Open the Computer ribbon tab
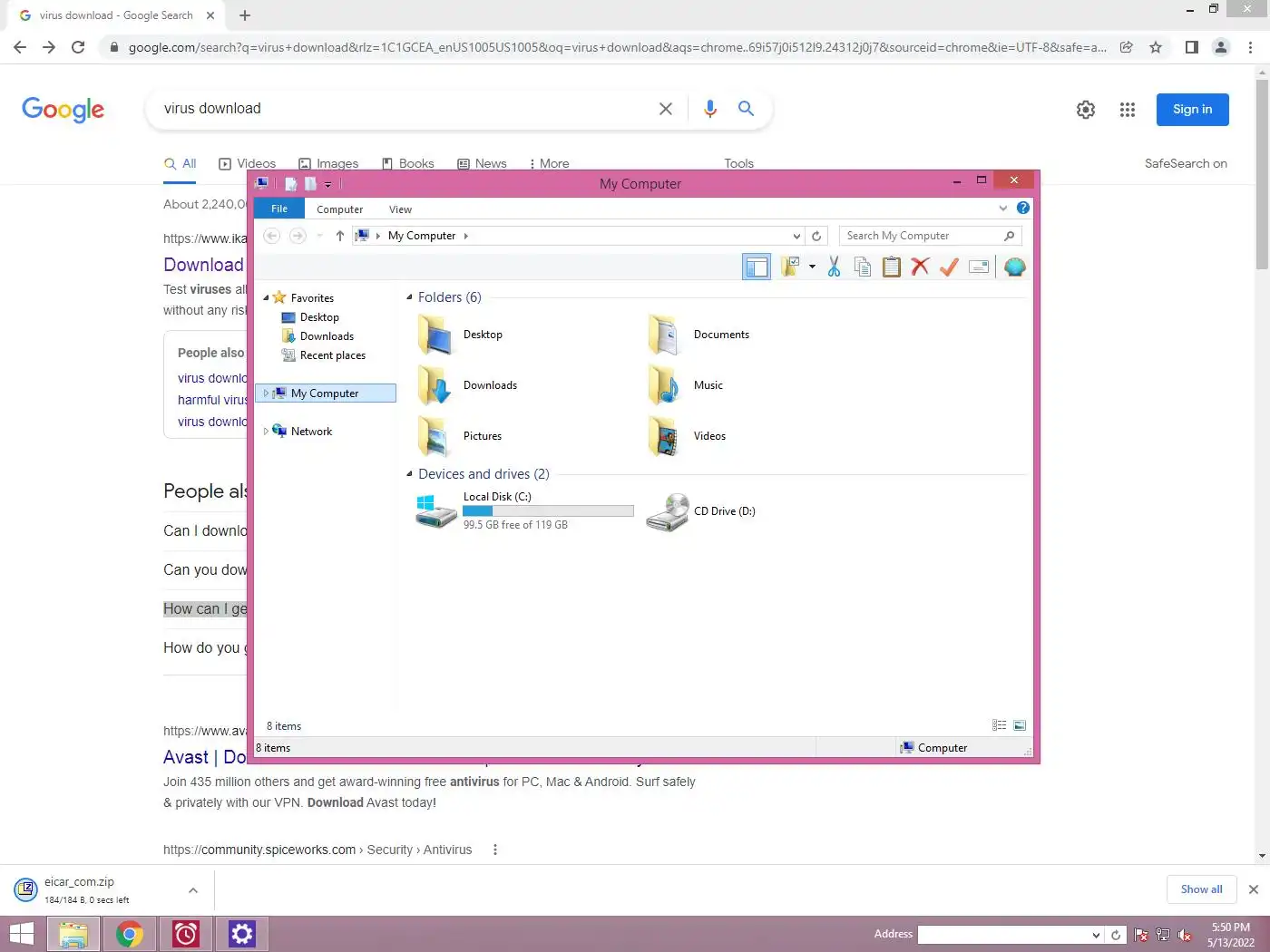Image resolution: width=1270 pixels, height=952 pixels. tap(339, 209)
